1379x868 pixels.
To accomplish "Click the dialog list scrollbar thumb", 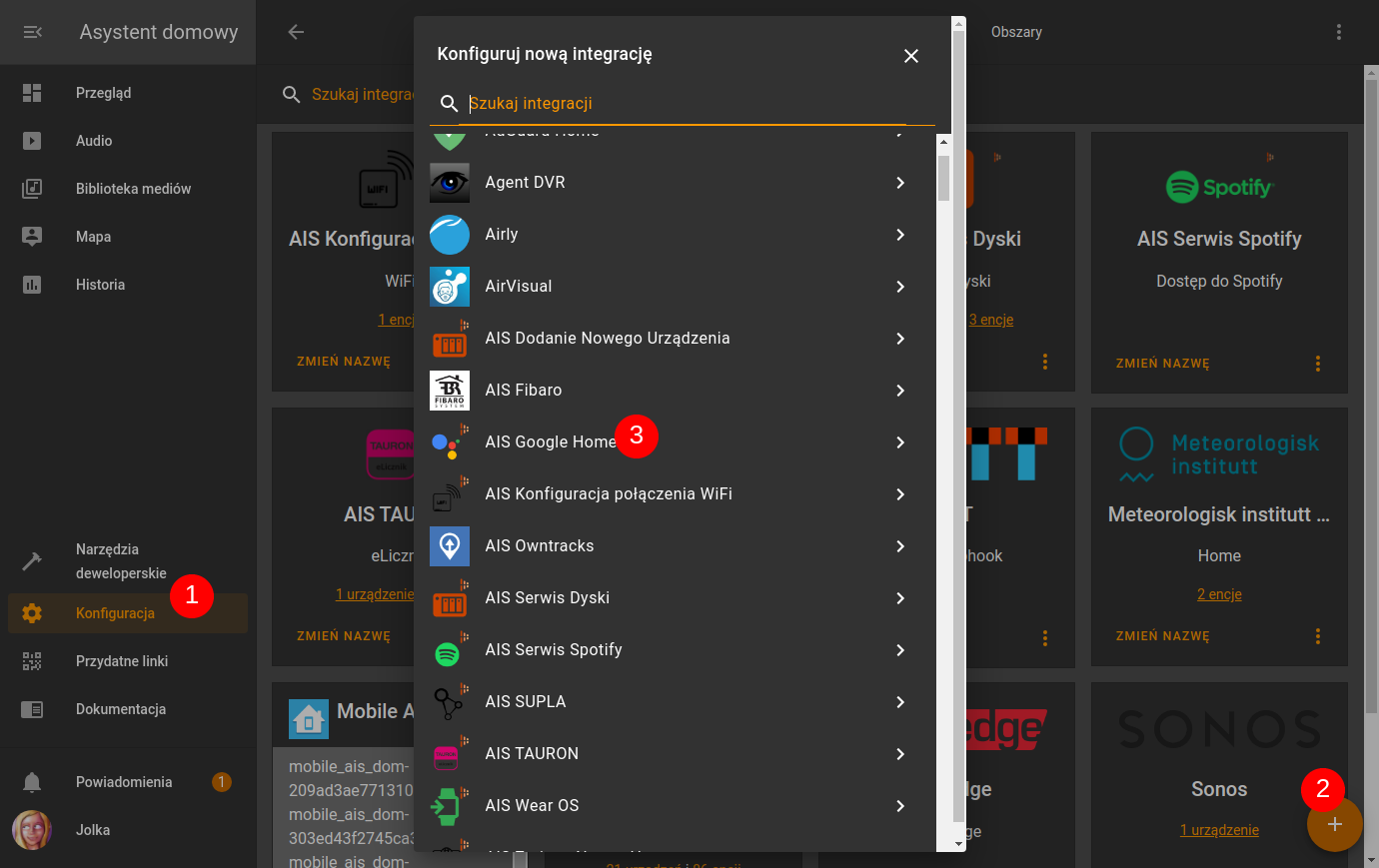I will (x=943, y=178).
